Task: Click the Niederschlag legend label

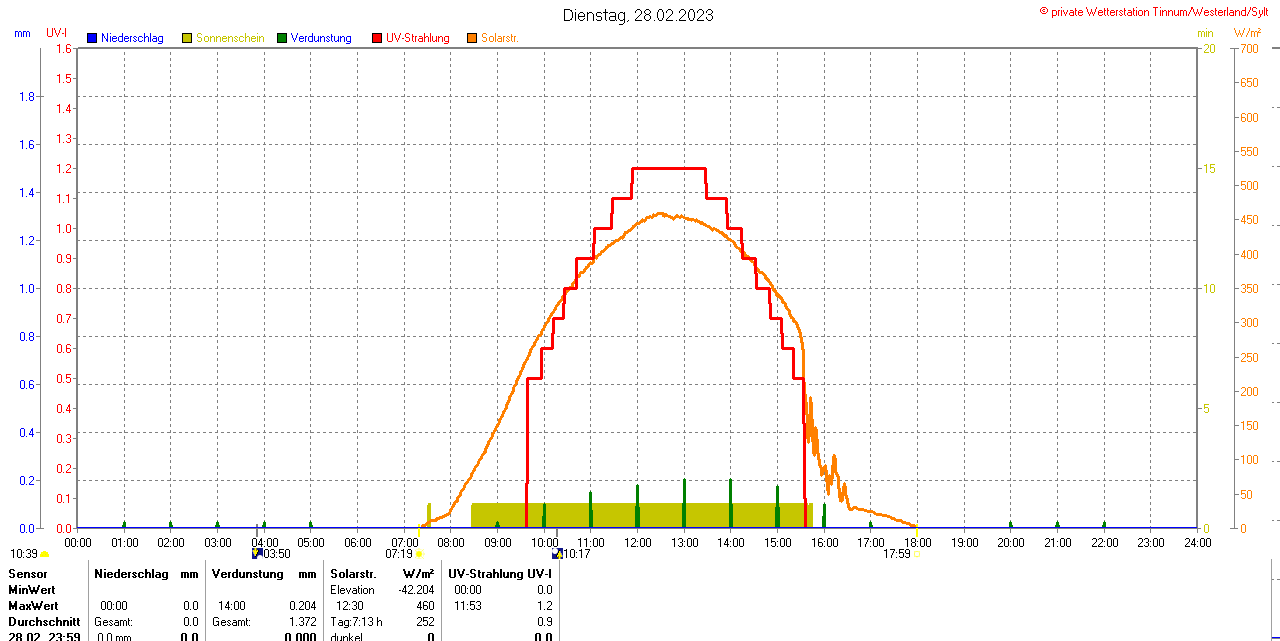Action: click(133, 38)
